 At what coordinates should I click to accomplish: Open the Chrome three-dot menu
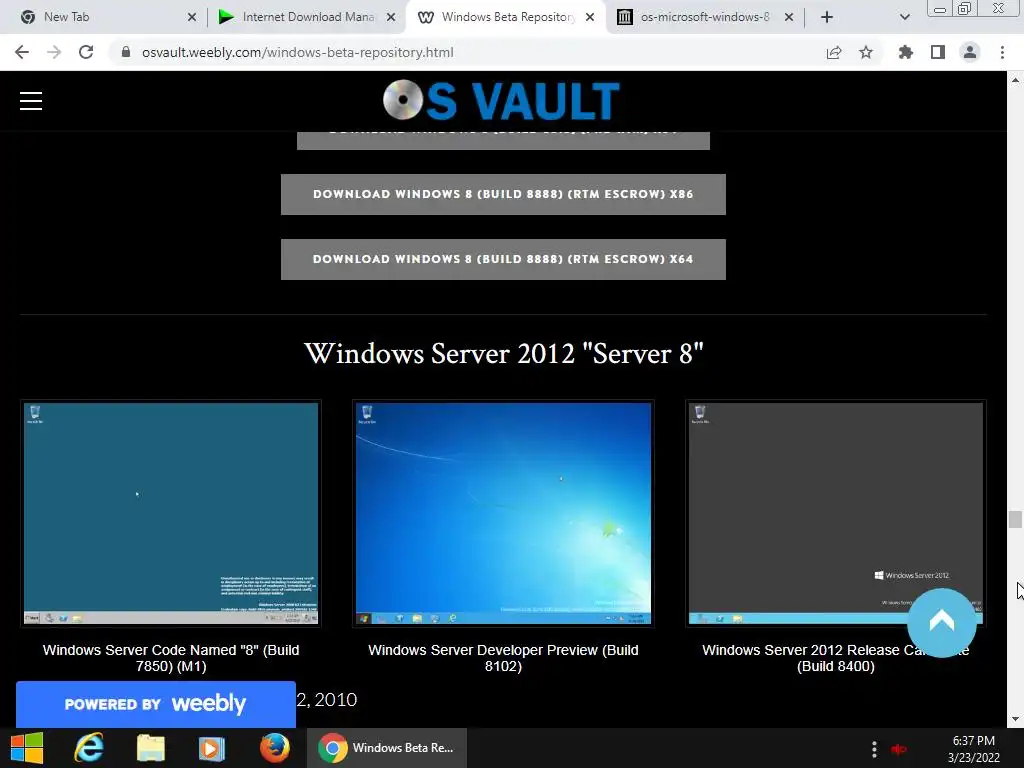pyautogui.click(x=1002, y=52)
